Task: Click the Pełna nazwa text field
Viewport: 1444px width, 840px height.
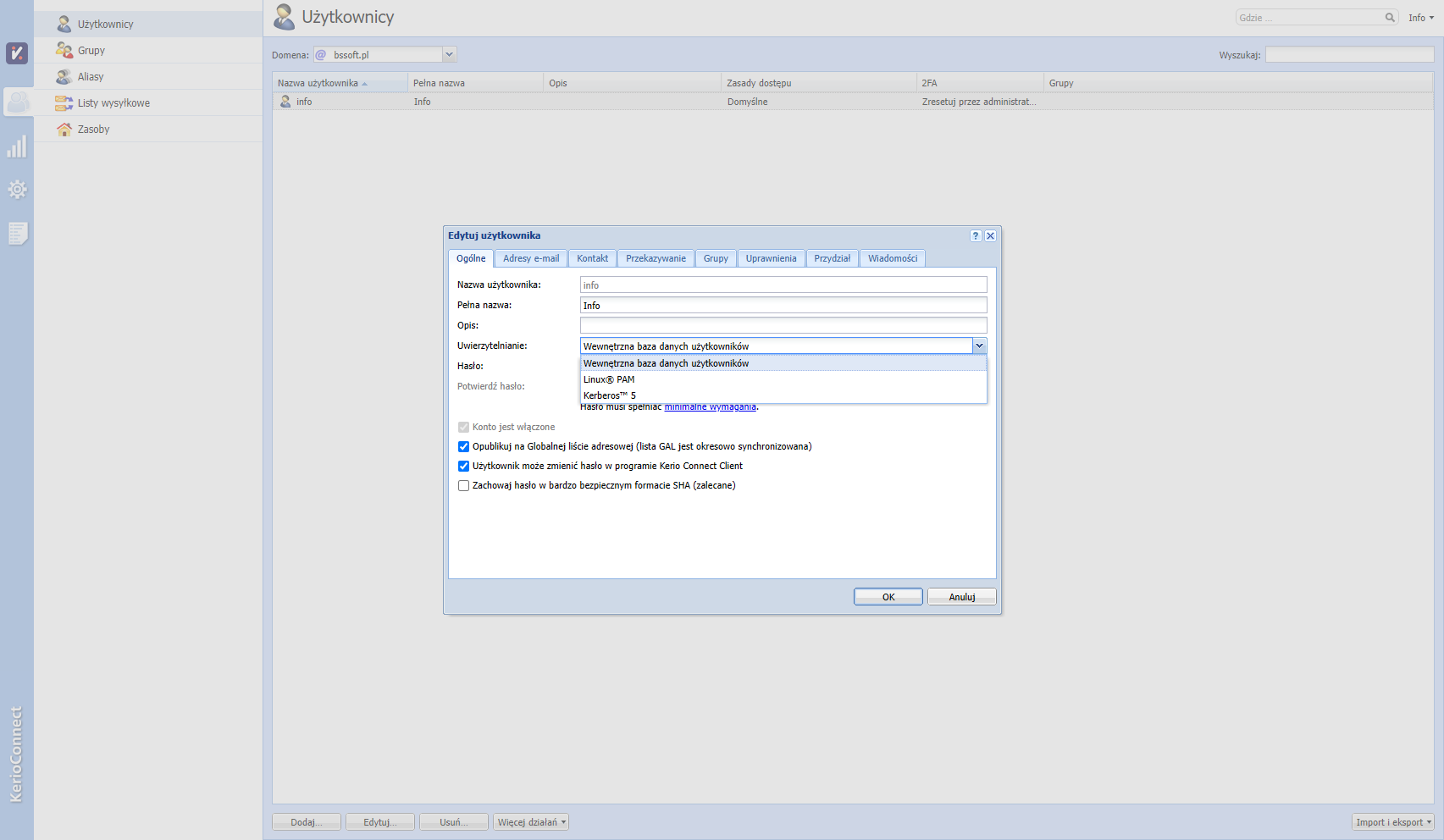Action: pyautogui.click(x=783, y=306)
